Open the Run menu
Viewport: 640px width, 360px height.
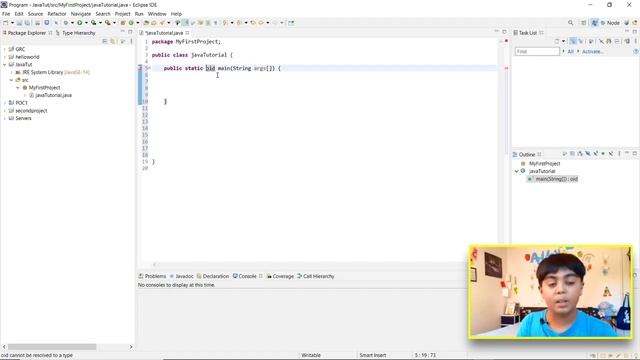139,14
